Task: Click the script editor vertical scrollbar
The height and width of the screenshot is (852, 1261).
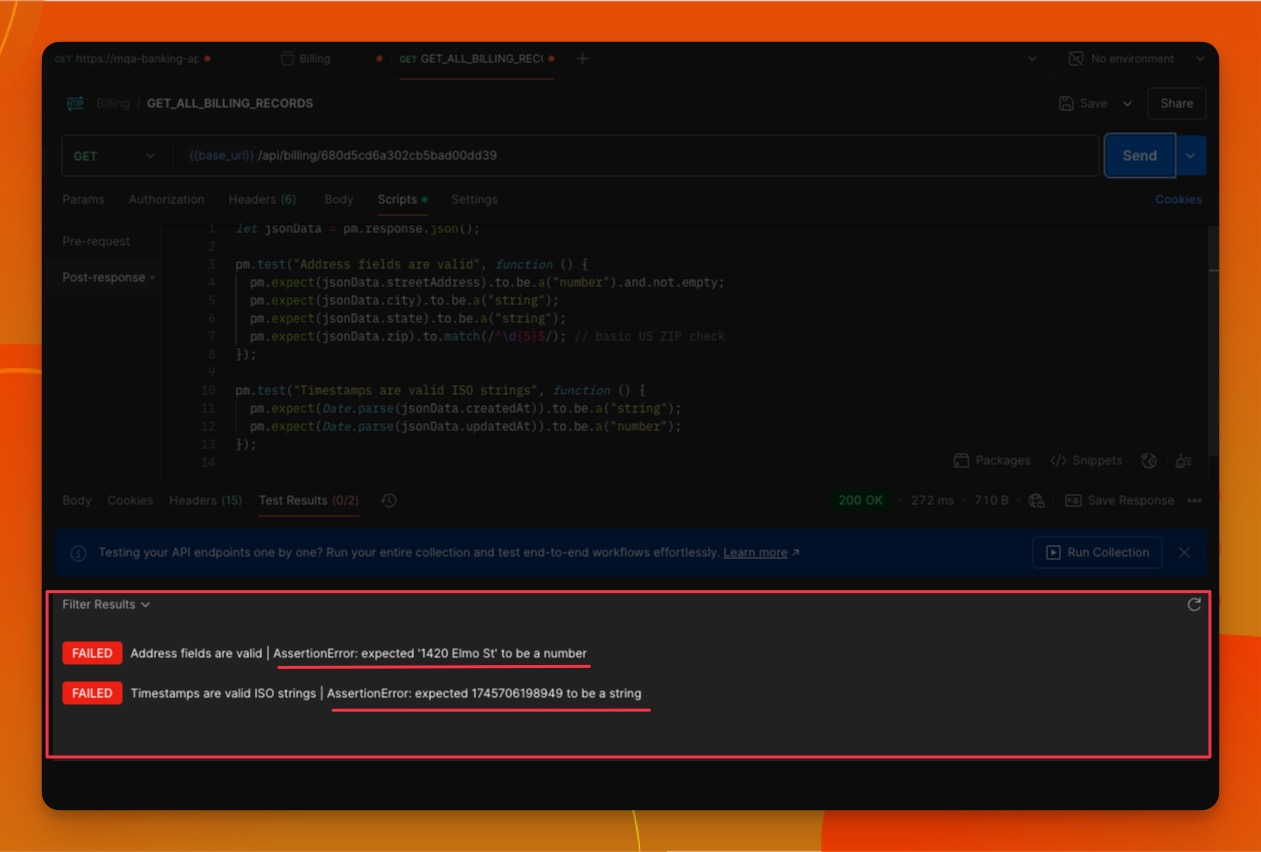Action: (1214, 340)
